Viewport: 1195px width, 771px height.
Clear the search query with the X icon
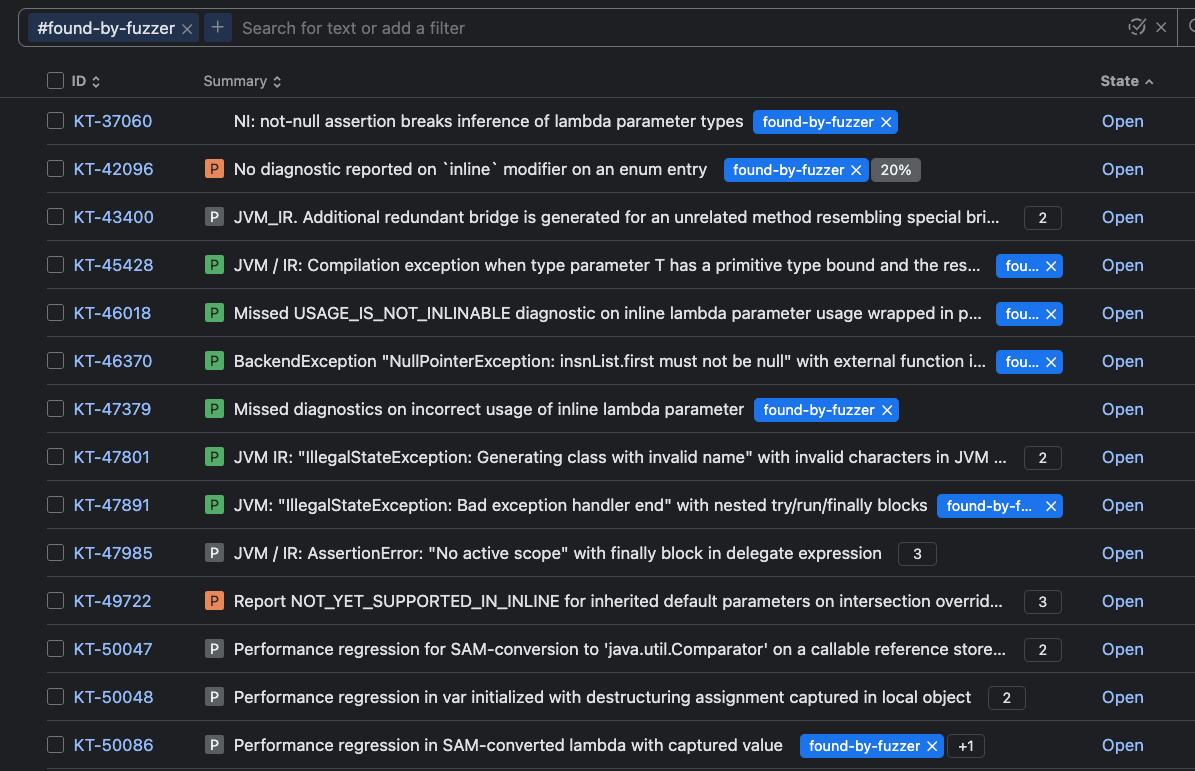[x=1161, y=27]
